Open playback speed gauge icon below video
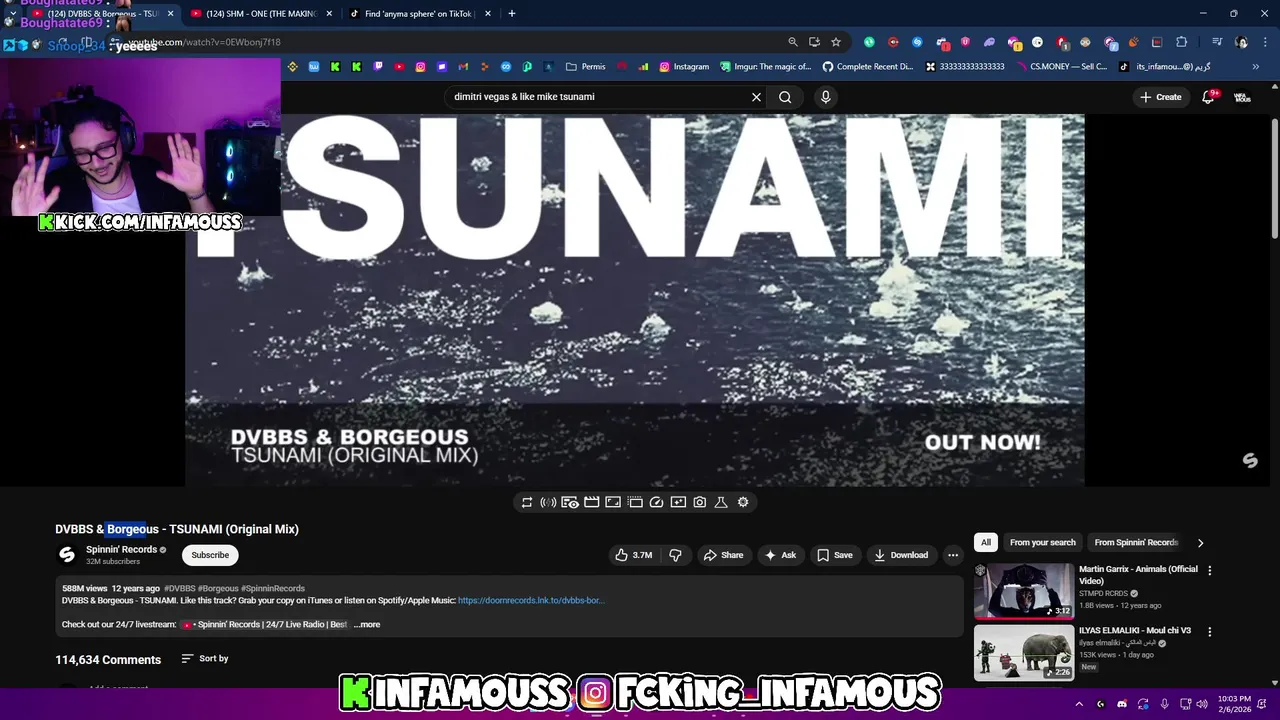1280x720 pixels. click(656, 502)
